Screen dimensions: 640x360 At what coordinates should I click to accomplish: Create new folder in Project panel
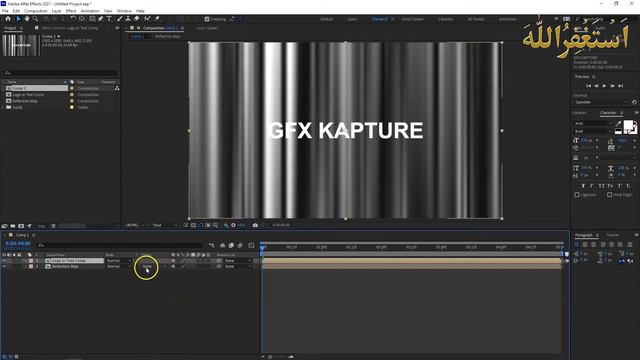[13, 226]
